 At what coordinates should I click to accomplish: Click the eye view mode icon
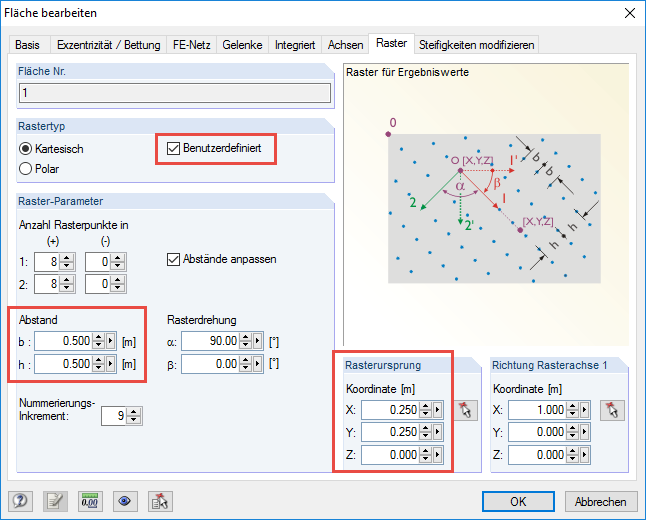tap(125, 501)
